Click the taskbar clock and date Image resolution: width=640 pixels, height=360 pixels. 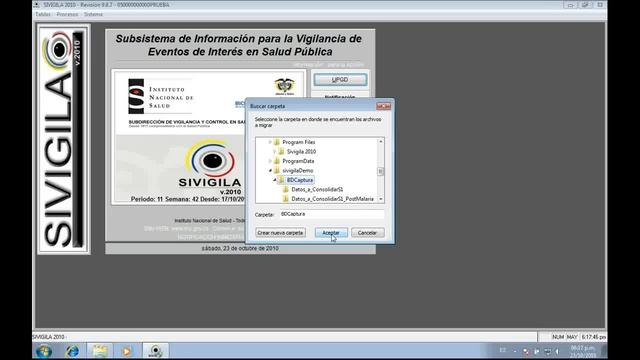click(x=583, y=351)
